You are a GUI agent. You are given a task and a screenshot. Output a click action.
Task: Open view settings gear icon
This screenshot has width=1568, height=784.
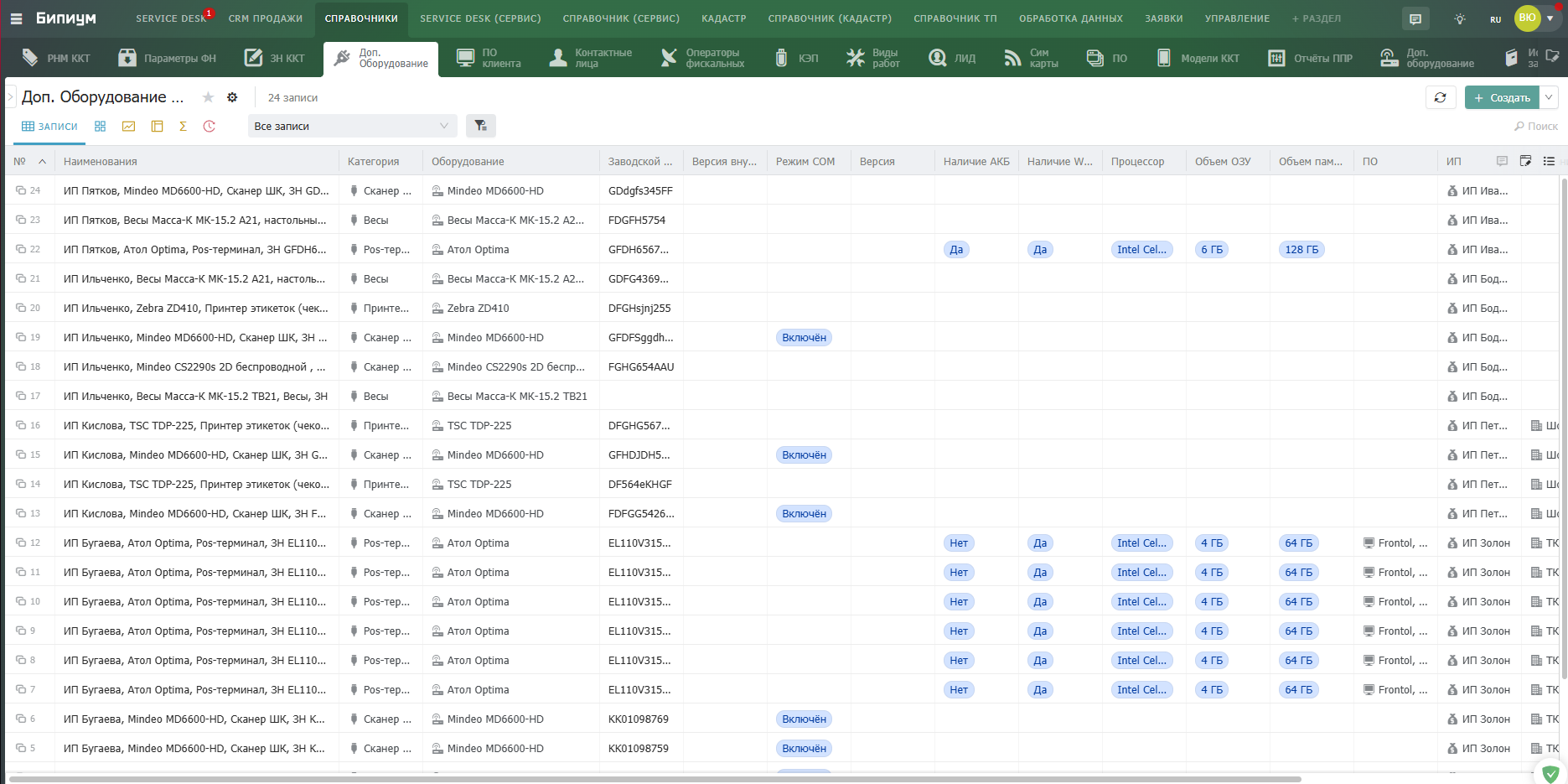coord(232,97)
